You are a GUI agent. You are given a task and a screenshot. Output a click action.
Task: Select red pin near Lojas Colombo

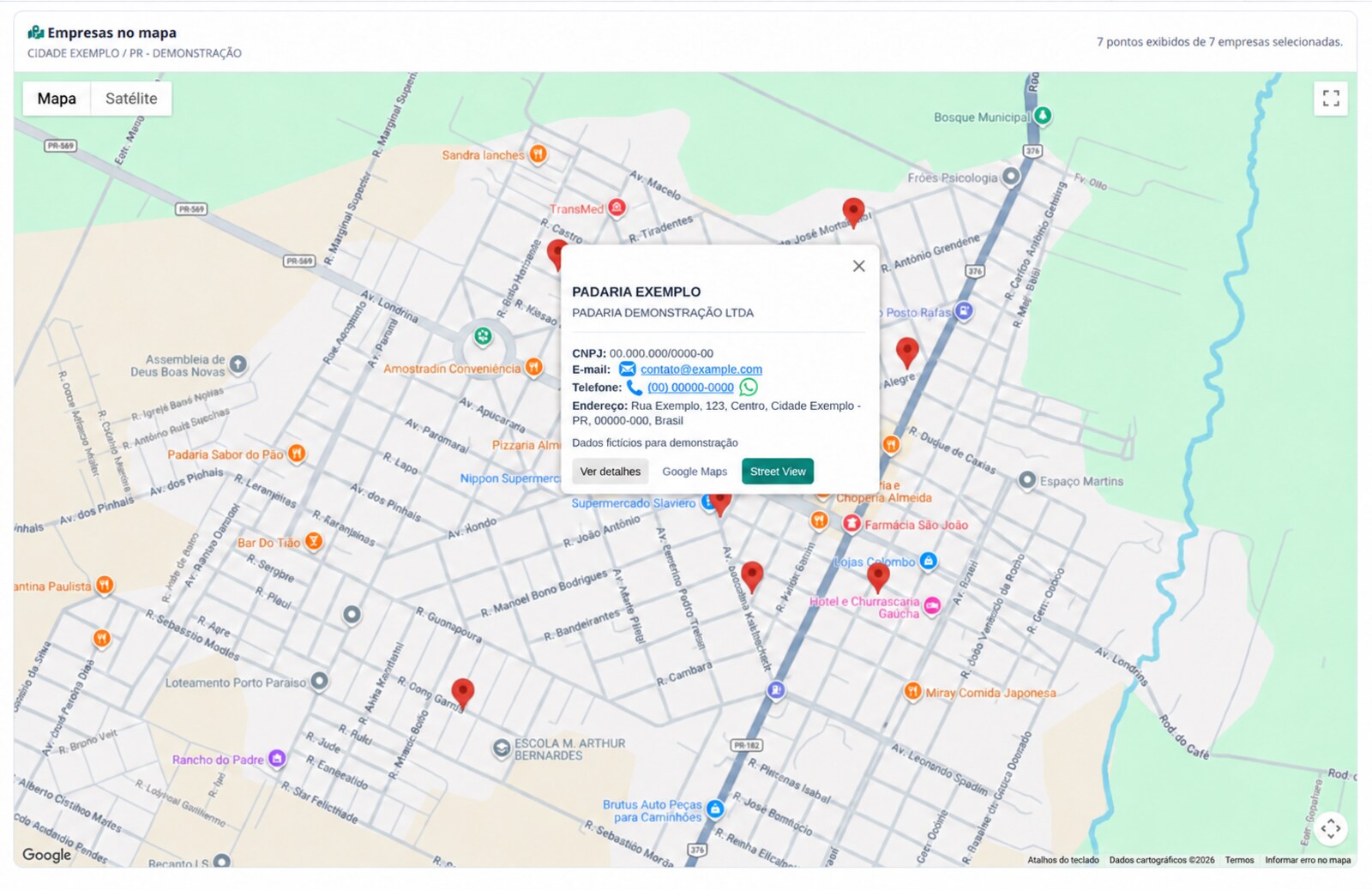click(878, 577)
